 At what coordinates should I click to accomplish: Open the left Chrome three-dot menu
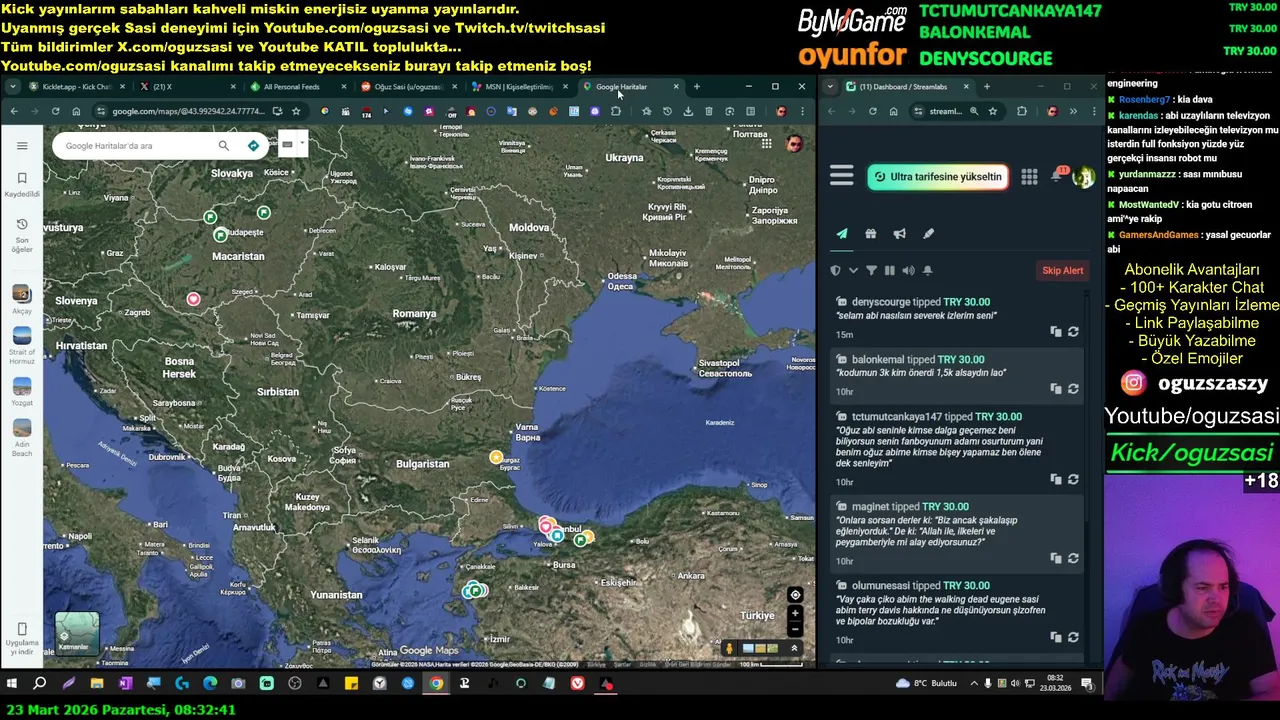(801, 111)
